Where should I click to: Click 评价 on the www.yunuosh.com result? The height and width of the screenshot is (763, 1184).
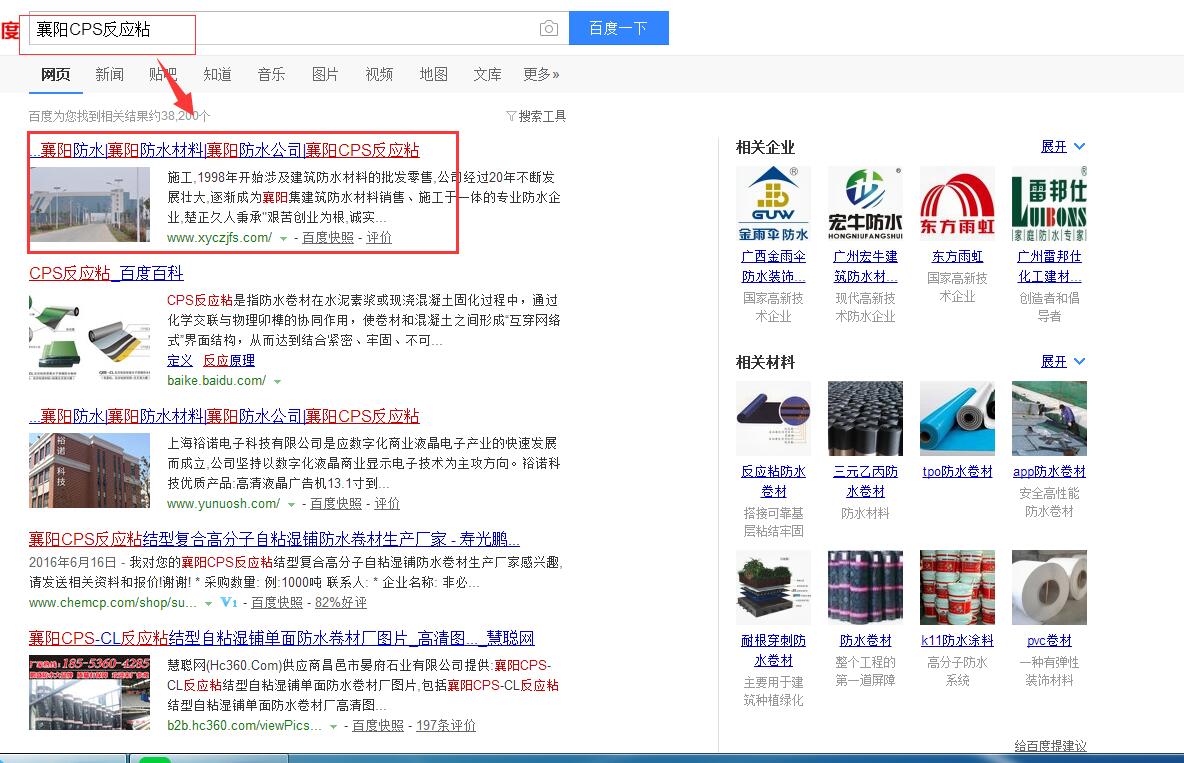(387, 503)
